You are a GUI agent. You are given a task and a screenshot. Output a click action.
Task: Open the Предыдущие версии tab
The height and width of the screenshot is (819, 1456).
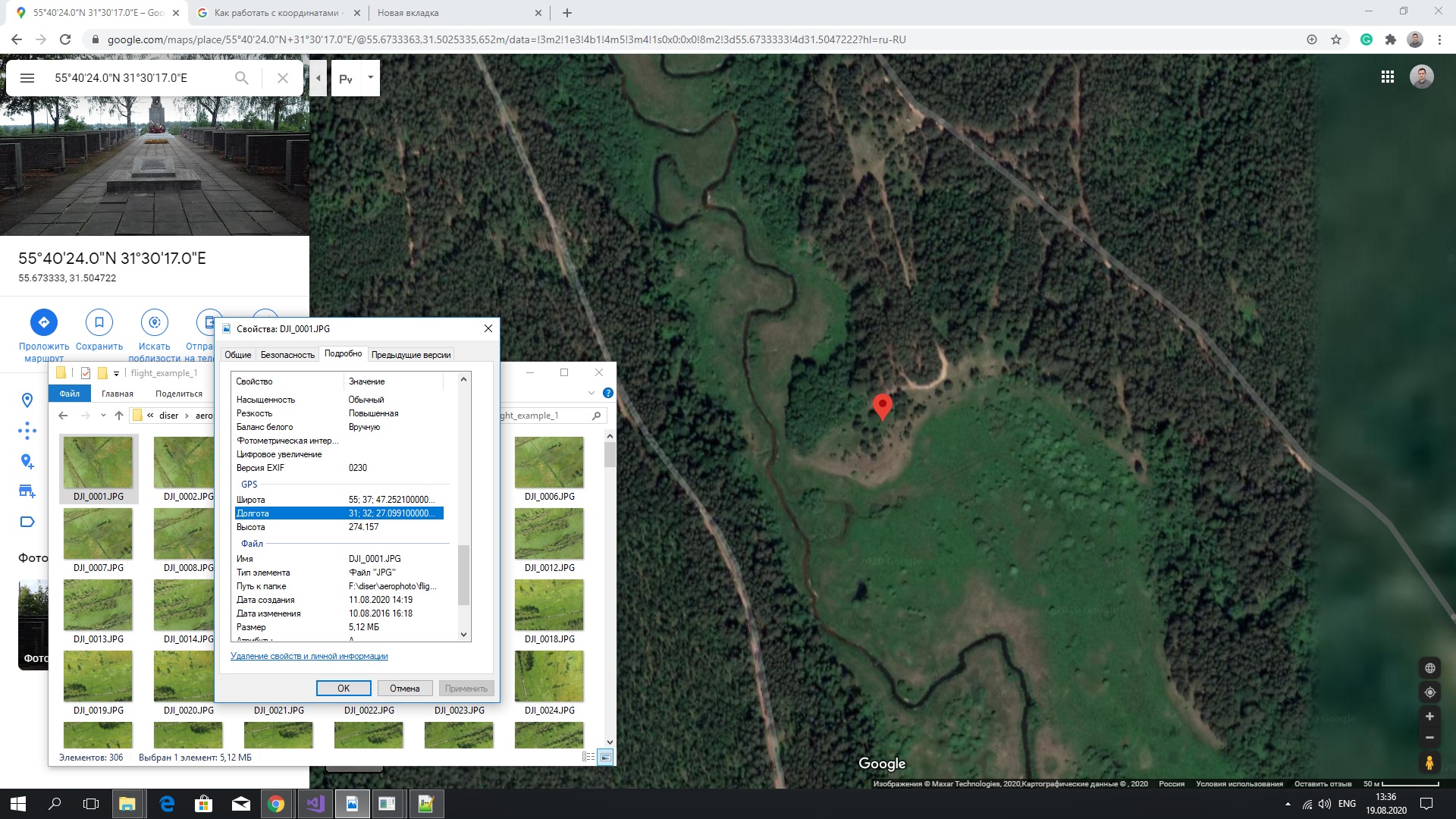(x=411, y=355)
